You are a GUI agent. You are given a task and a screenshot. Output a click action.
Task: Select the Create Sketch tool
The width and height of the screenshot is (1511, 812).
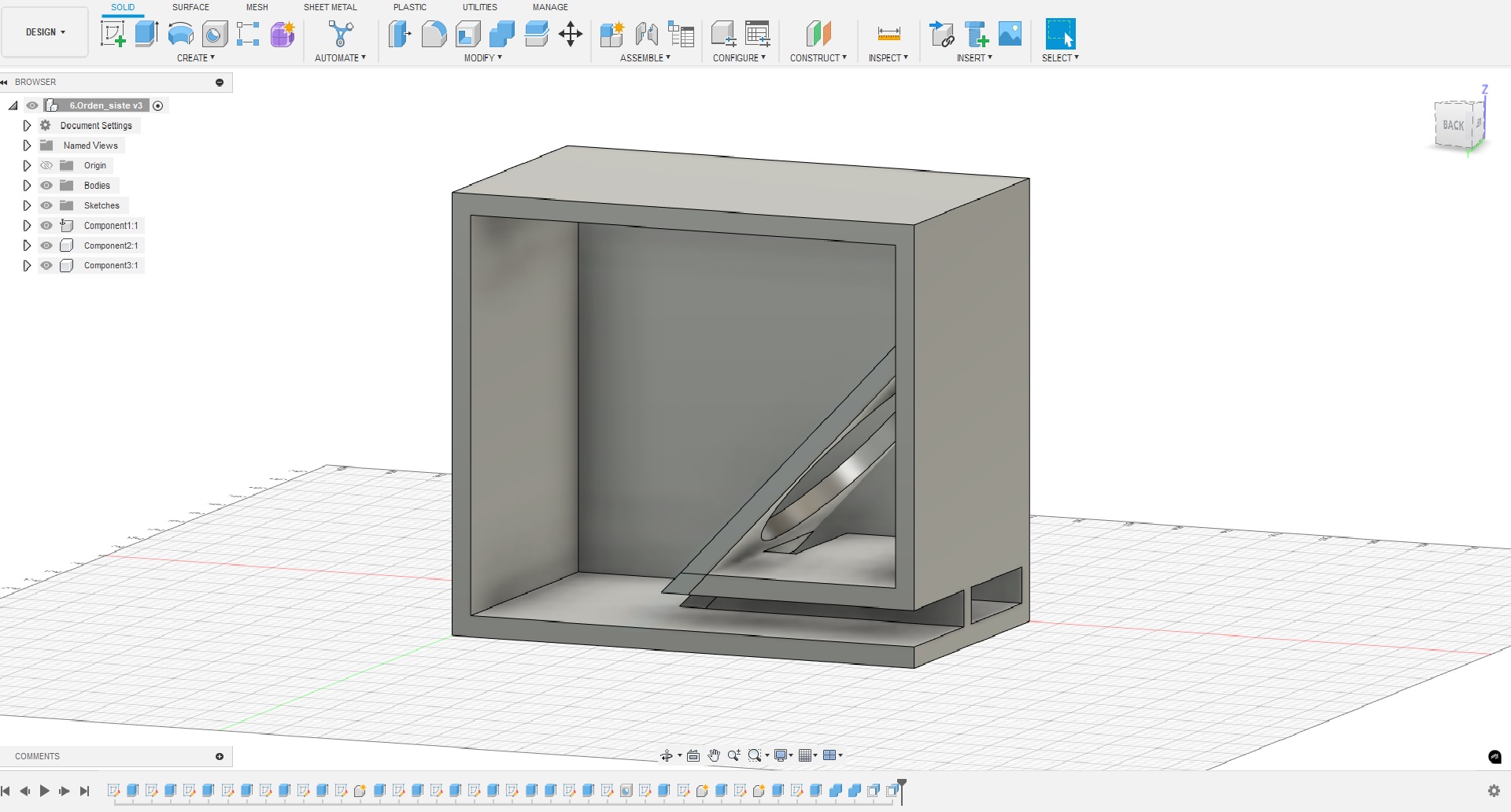[113, 34]
